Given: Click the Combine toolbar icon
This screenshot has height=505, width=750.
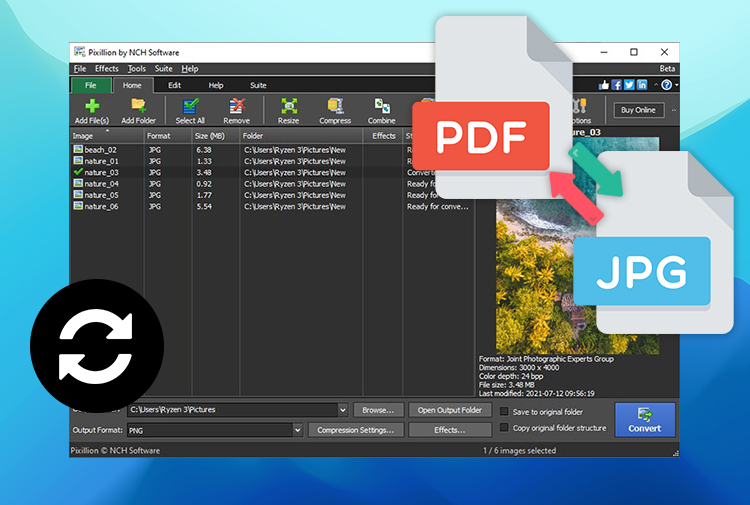Looking at the screenshot, I should (381, 111).
